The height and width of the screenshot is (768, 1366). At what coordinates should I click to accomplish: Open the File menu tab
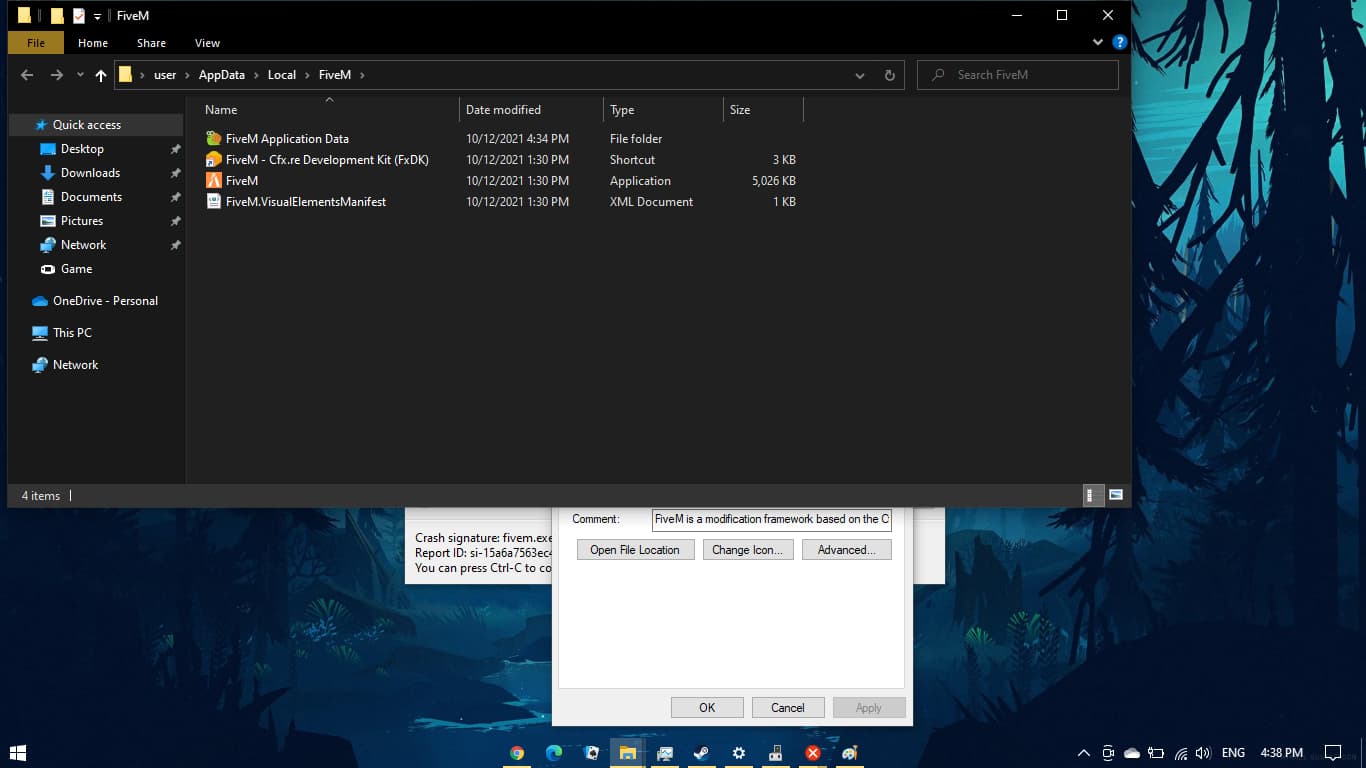tap(36, 43)
